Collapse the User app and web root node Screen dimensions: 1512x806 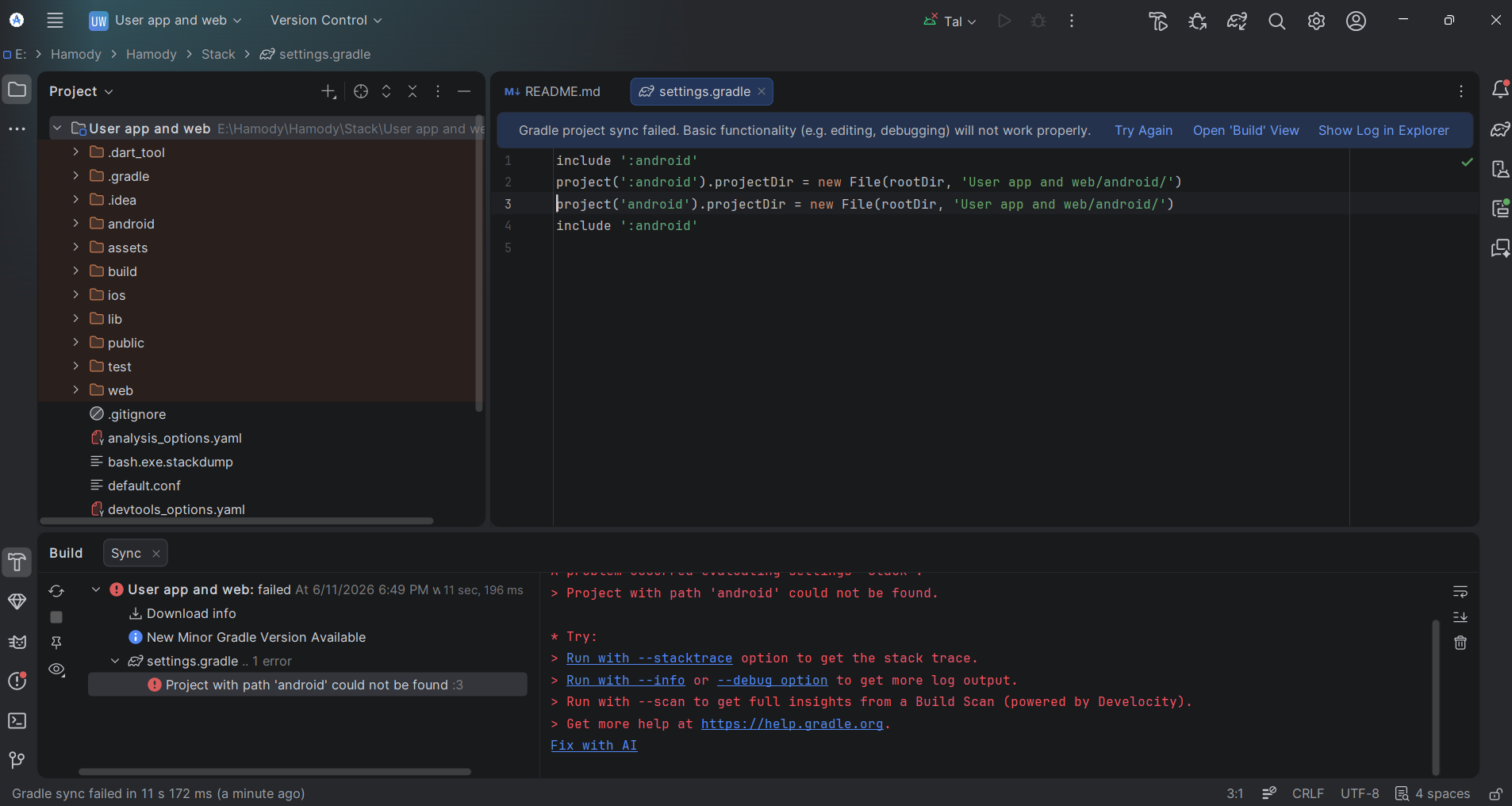[57, 128]
